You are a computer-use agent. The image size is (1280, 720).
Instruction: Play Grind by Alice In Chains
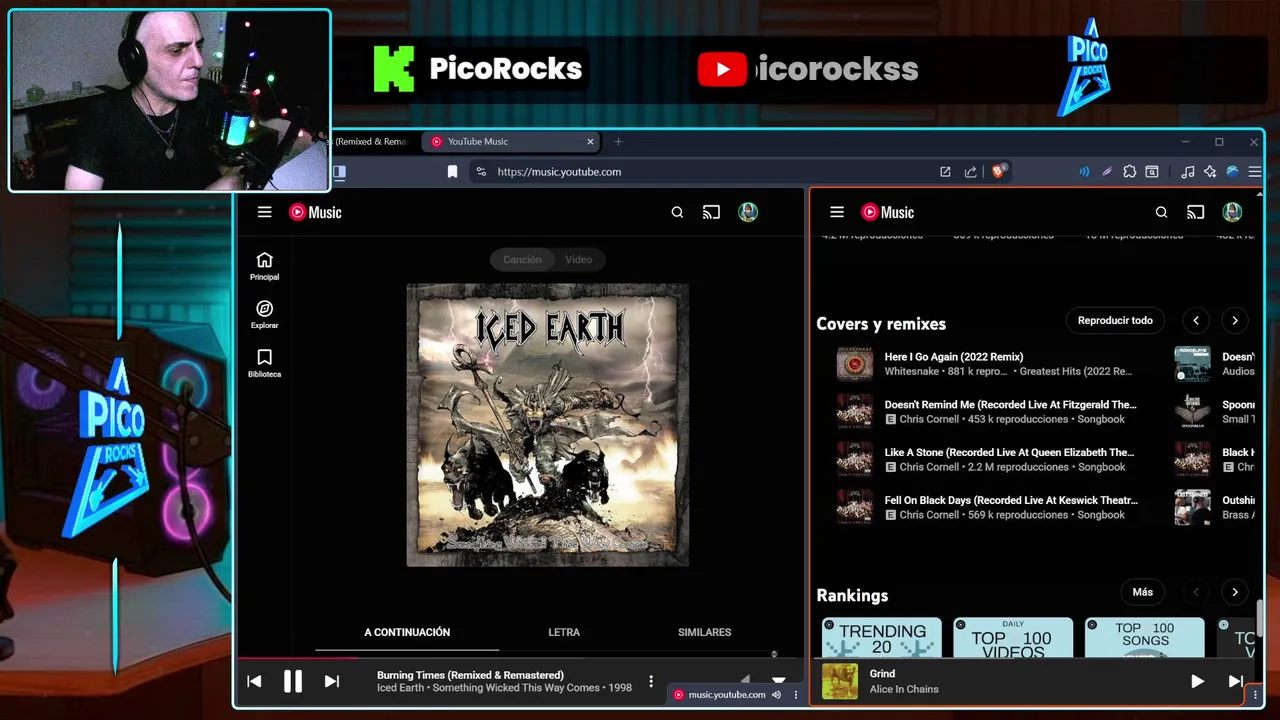pyautogui.click(x=1197, y=681)
